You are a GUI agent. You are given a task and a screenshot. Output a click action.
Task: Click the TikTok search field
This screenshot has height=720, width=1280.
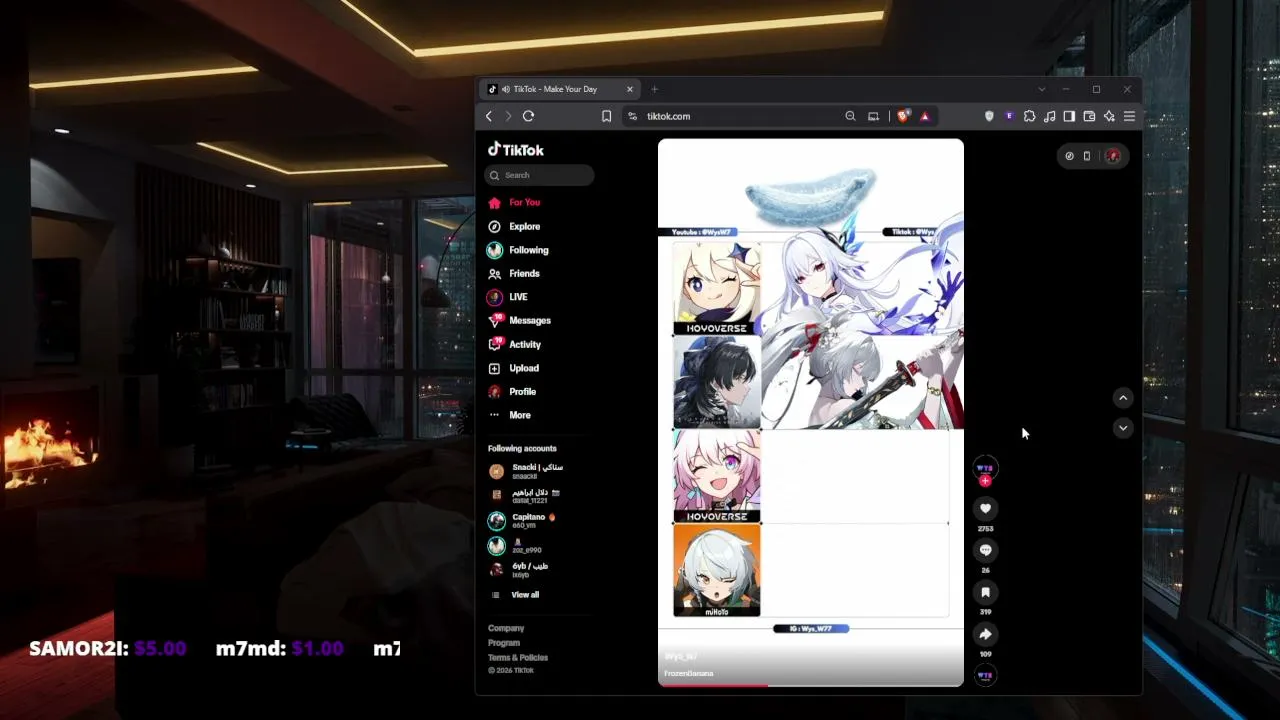coord(540,175)
